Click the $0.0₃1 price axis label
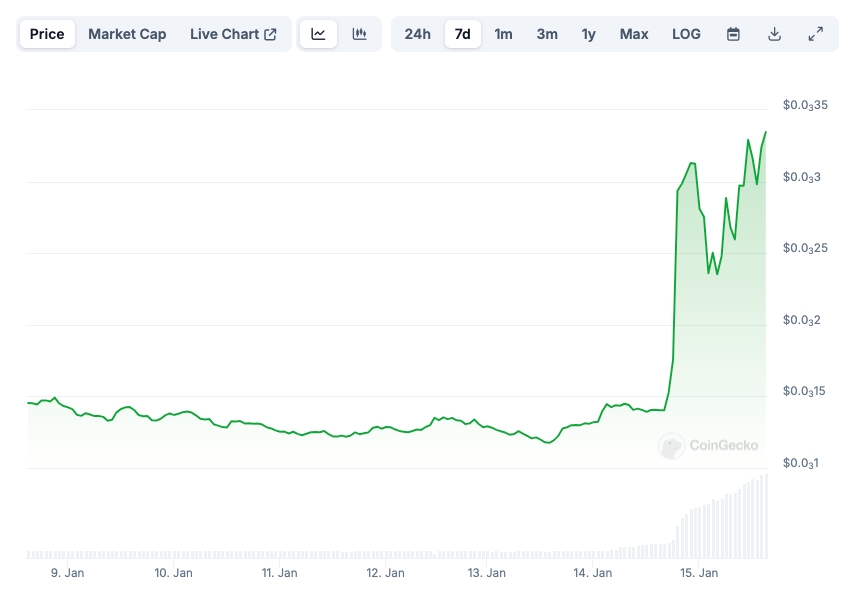 [801, 463]
